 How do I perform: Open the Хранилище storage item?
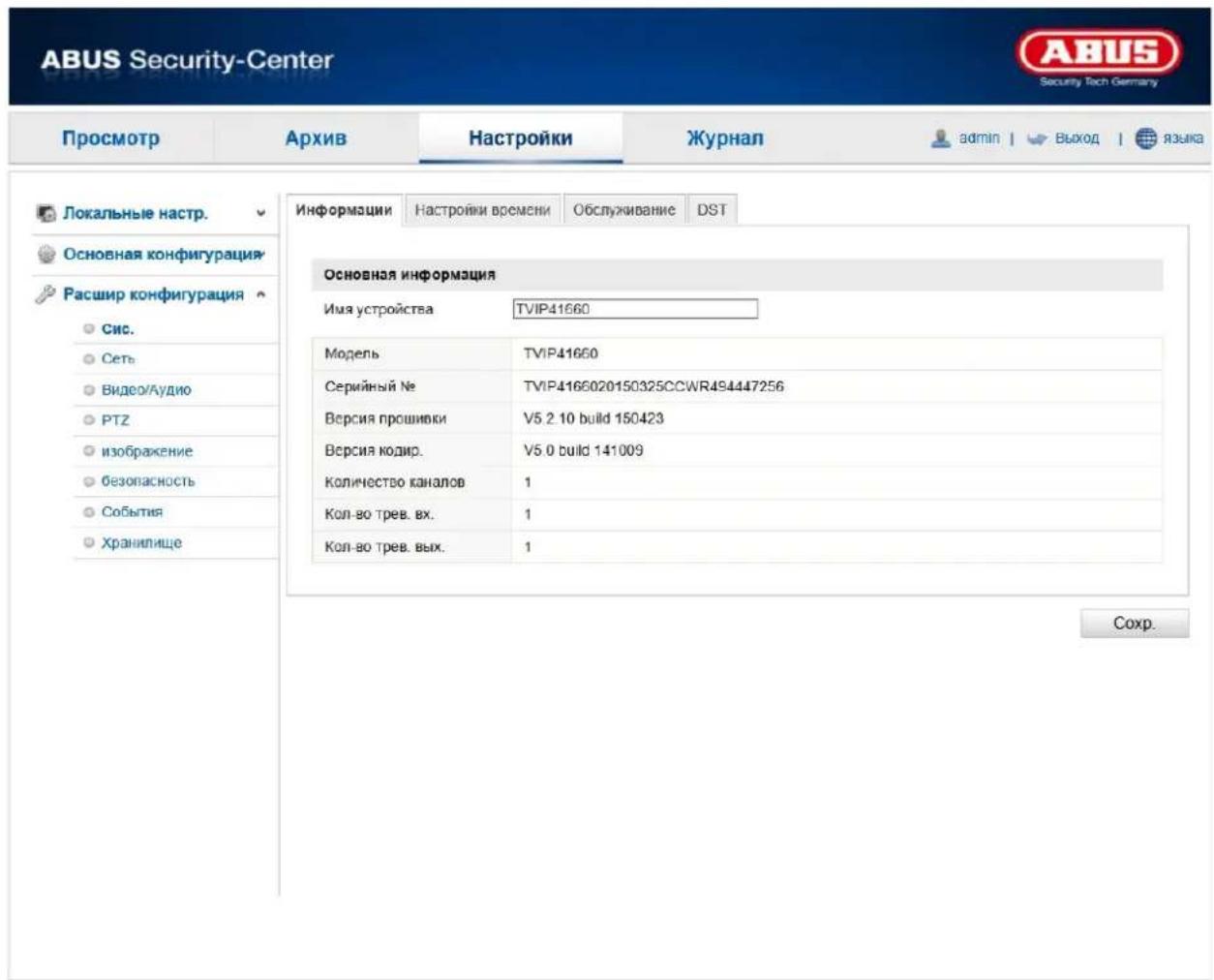point(141,543)
